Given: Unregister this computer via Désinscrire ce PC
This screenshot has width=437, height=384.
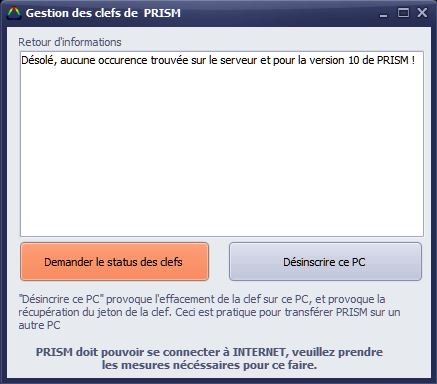Looking at the screenshot, I should 325,262.
